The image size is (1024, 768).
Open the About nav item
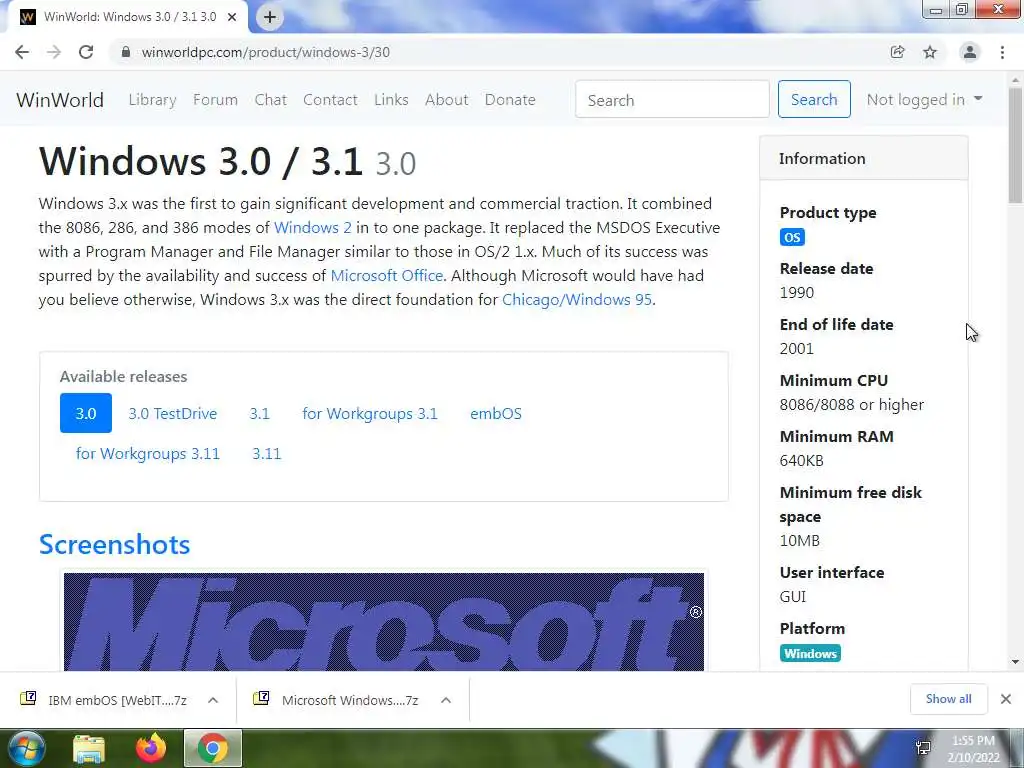coord(447,100)
